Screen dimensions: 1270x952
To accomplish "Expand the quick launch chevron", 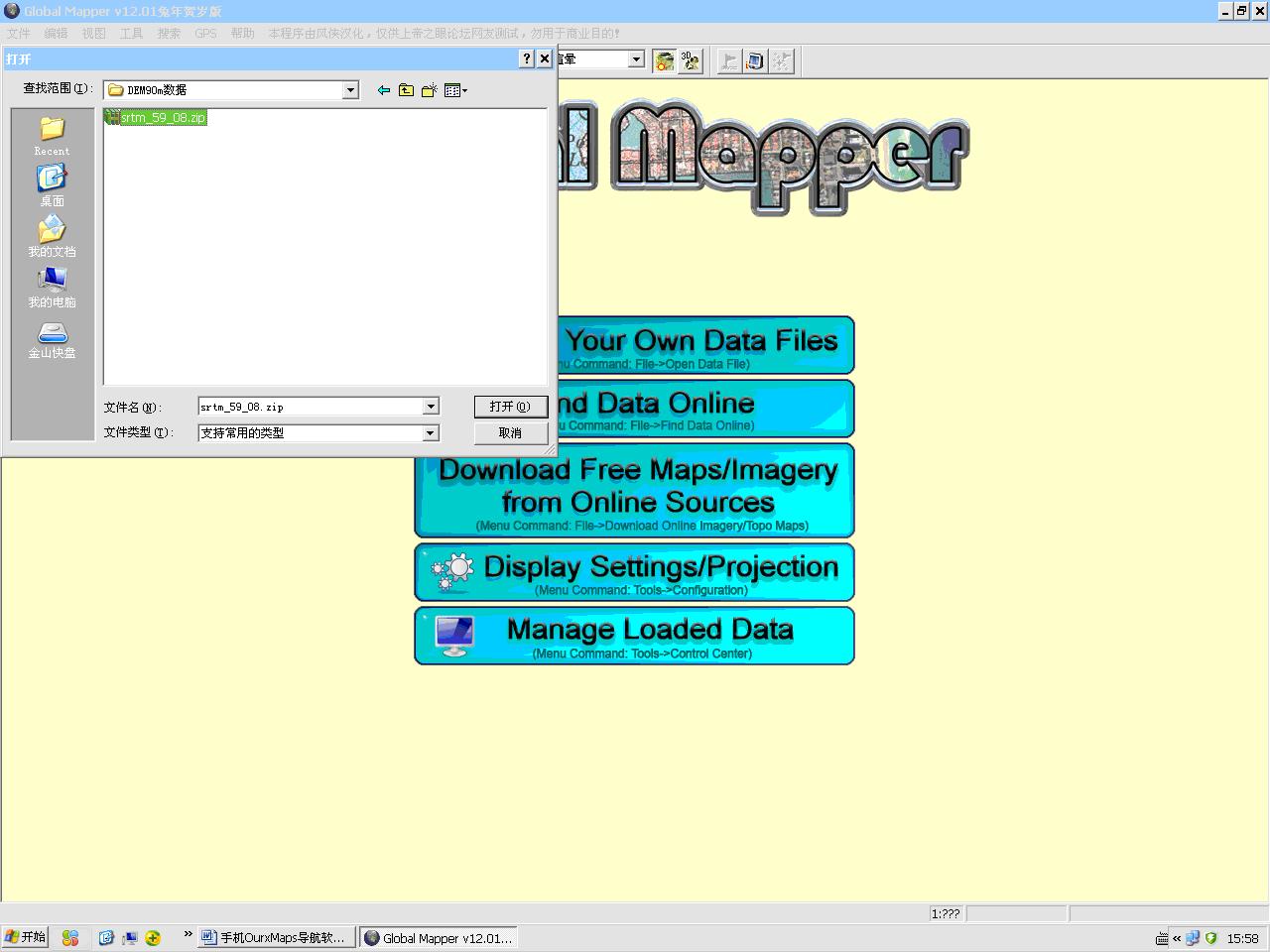I will (188, 934).
